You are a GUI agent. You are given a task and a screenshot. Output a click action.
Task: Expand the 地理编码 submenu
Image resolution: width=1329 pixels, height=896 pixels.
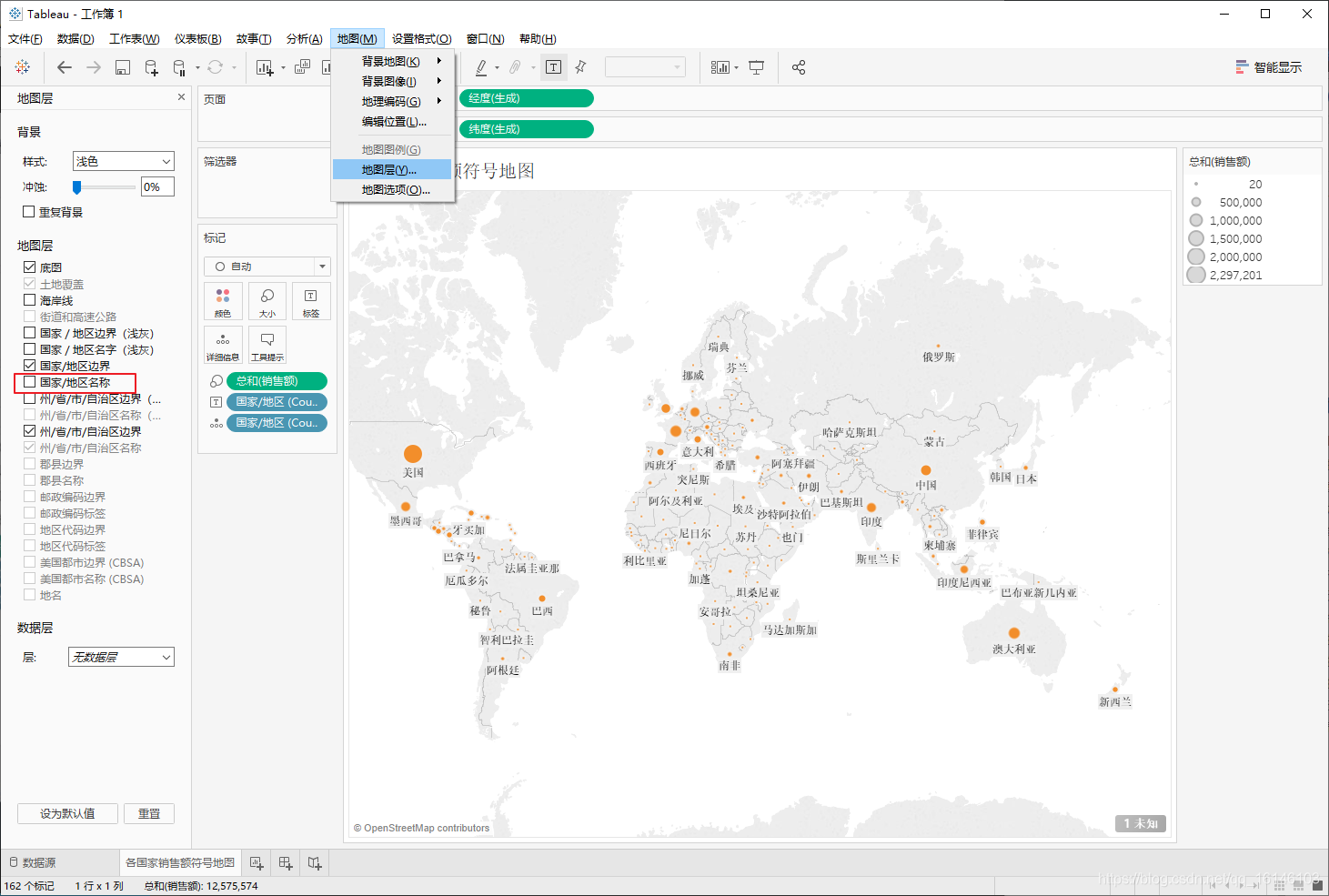(x=392, y=101)
